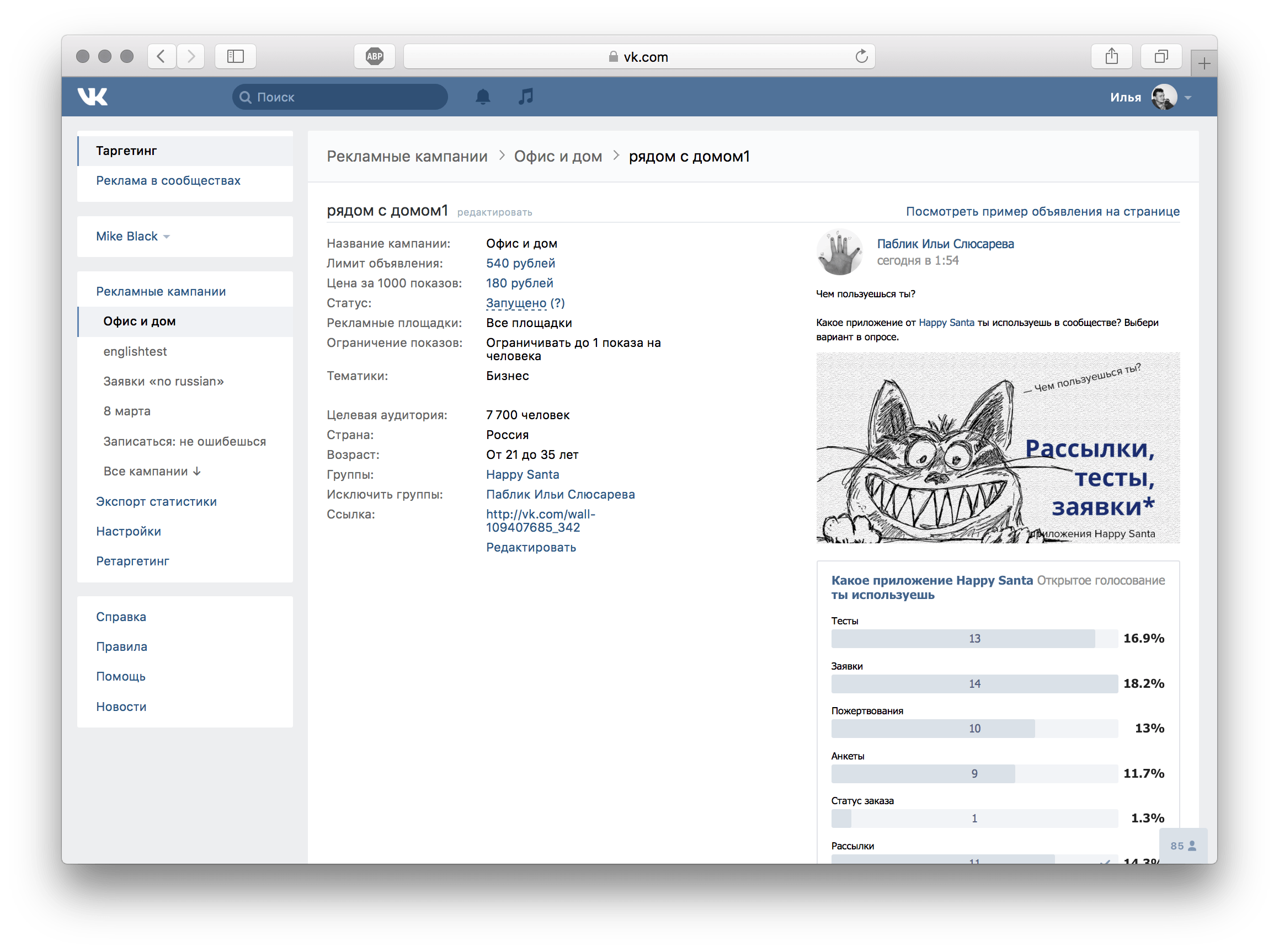Vote for Пожертвования poll bar
The image size is (1279, 952).
tap(974, 729)
